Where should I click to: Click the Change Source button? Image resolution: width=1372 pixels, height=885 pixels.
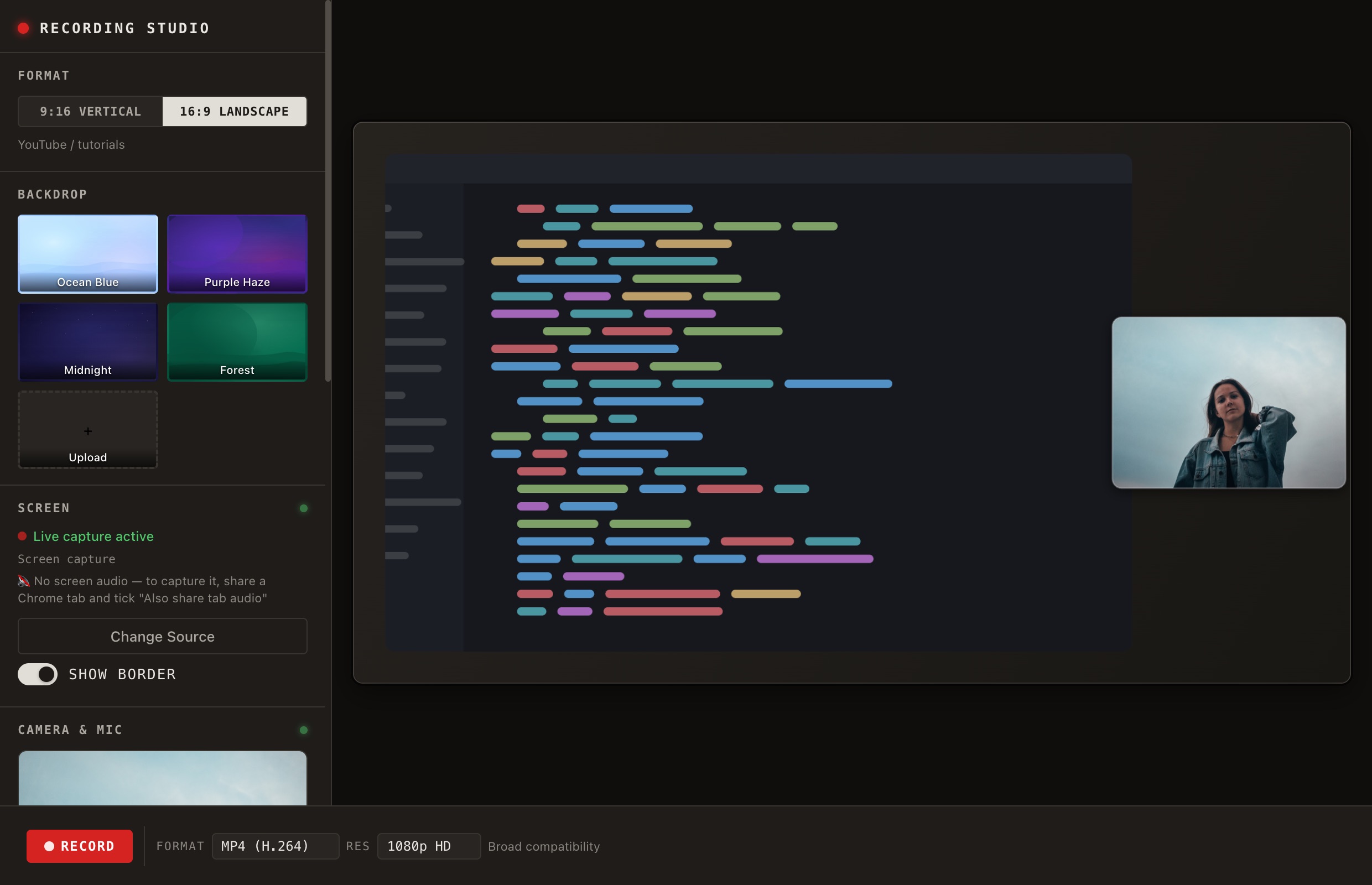click(163, 636)
